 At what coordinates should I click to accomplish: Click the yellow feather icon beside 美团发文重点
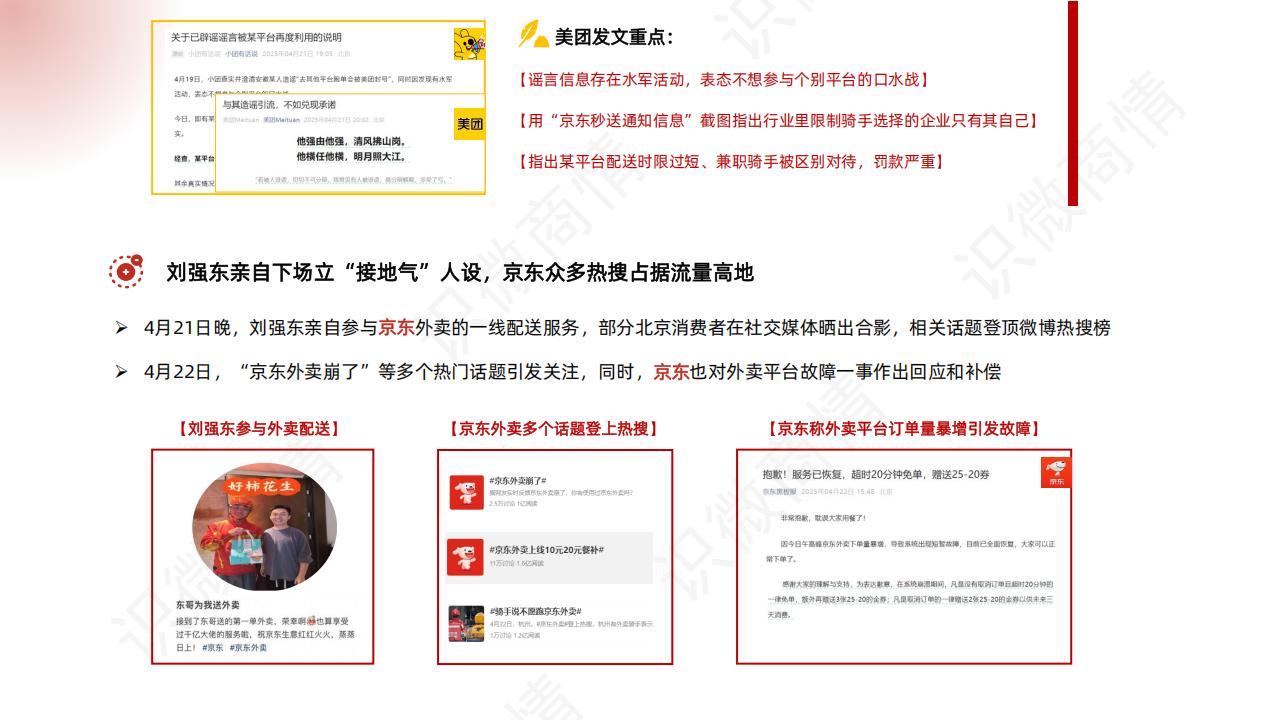coord(533,35)
